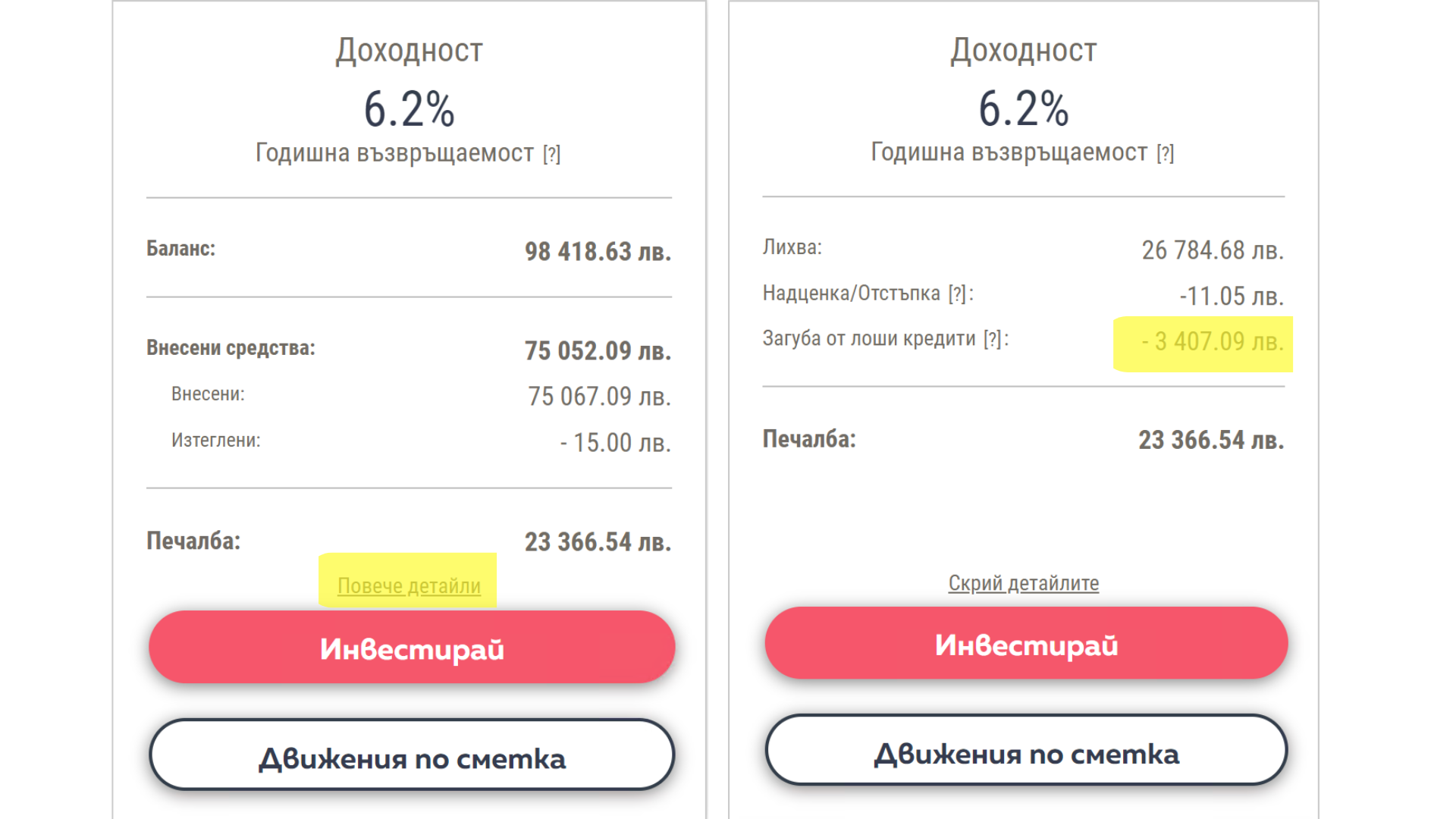Click the 6.2% return figure in left card
1456x819 pixels.
click(409, 109)
